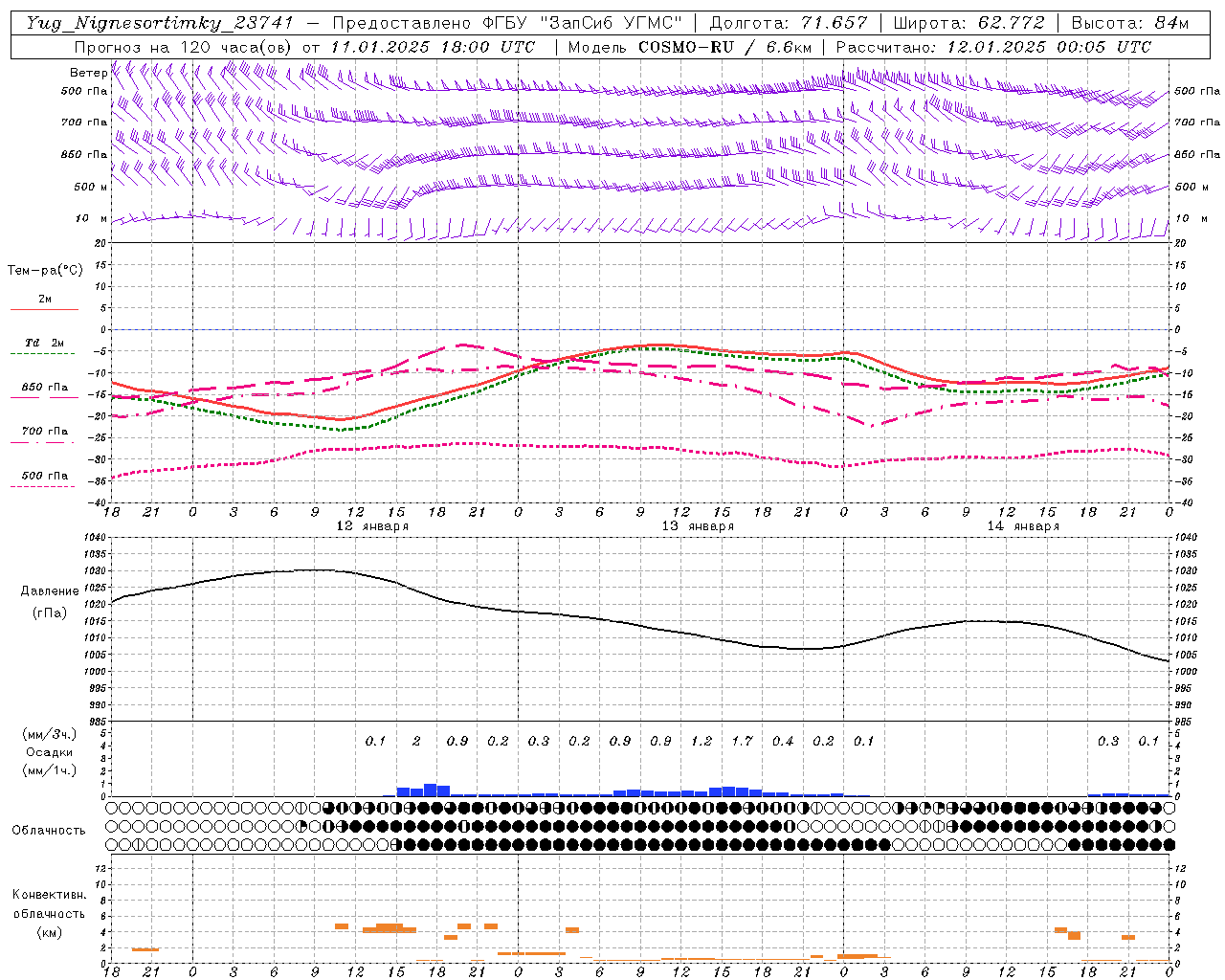Click the 3-hour precipitation value 1.7
Screen dimensions: 1225x980
(x=742, y=741)
